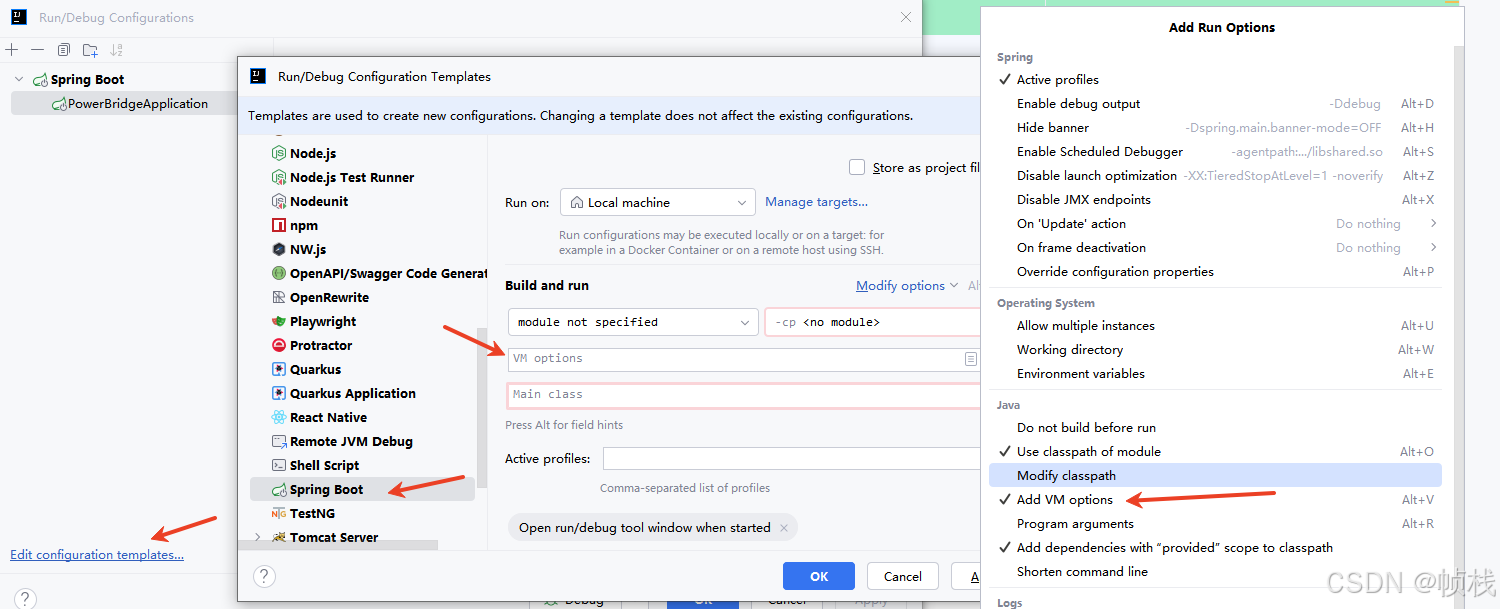The image size is (1500, 609).
Task: Focus the -cp no module field
Action: (872, 322)
